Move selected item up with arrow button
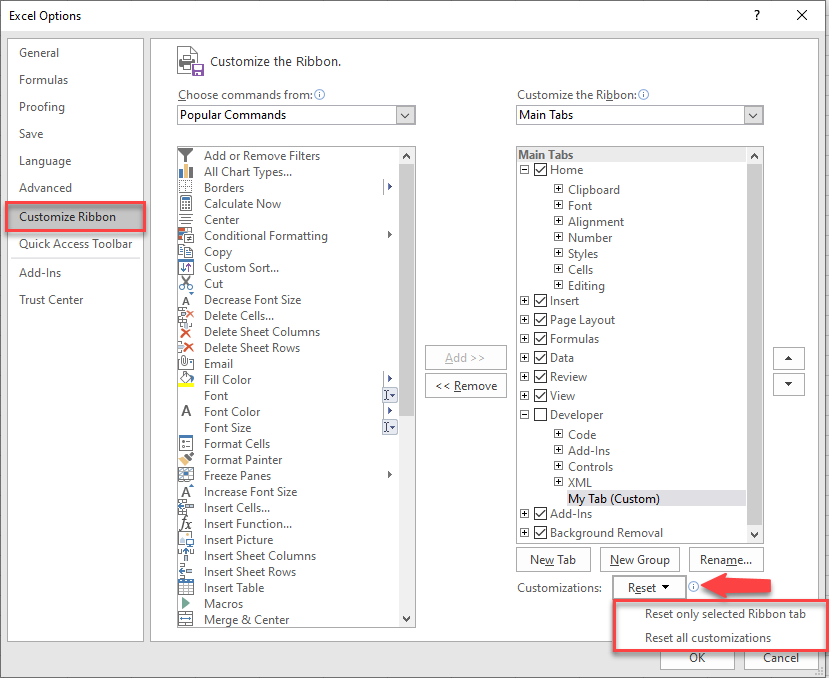 click(788, 358)
